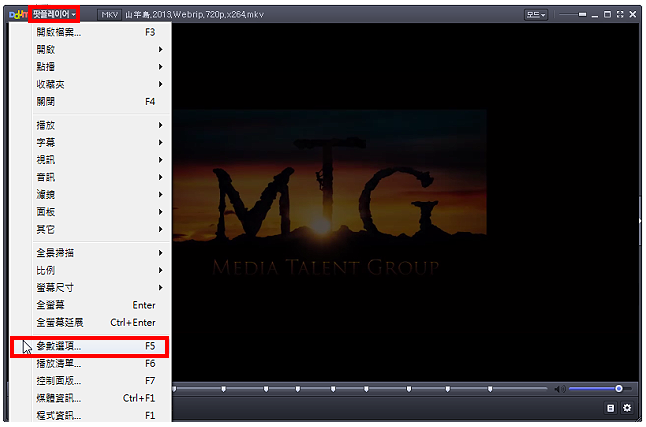The width and height of the screenshot is (646, 427).
Task: Click the opacity slider in title bar
Action: tap(573, 14)
